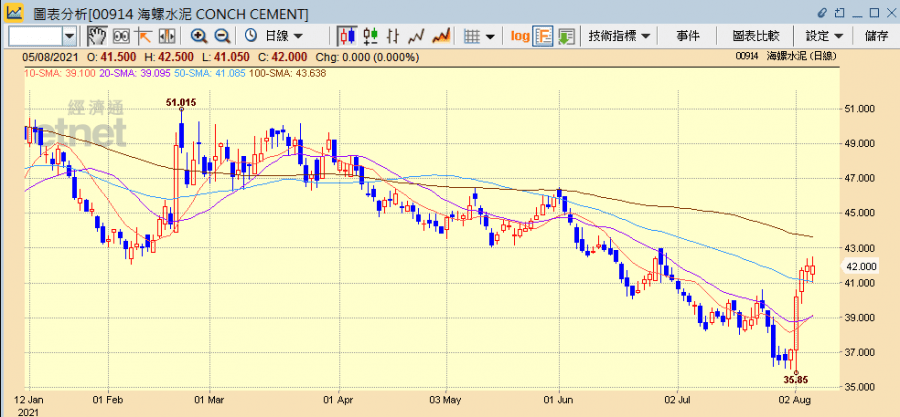Screen dimensions: 900x417
Task: Click the 事件 button
Action: tap(688, 36)
